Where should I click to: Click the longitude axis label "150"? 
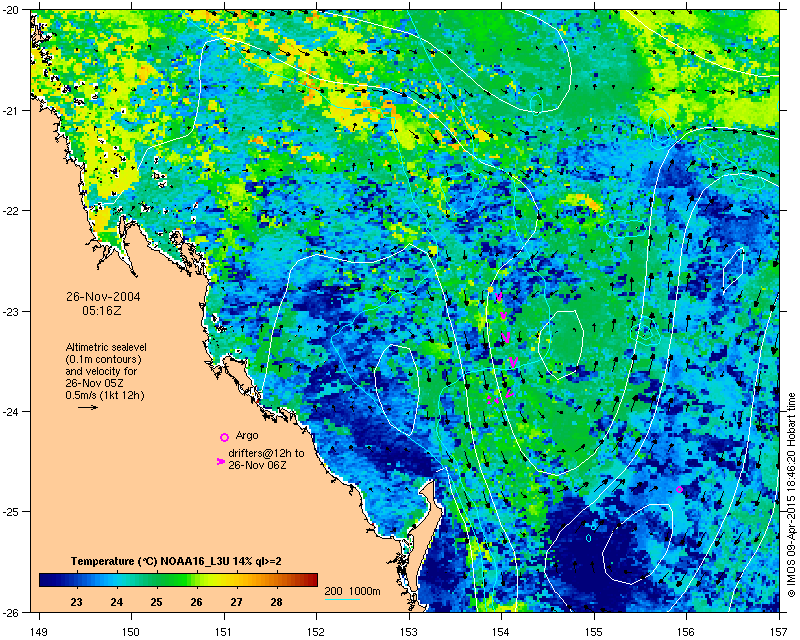[131, 632]
